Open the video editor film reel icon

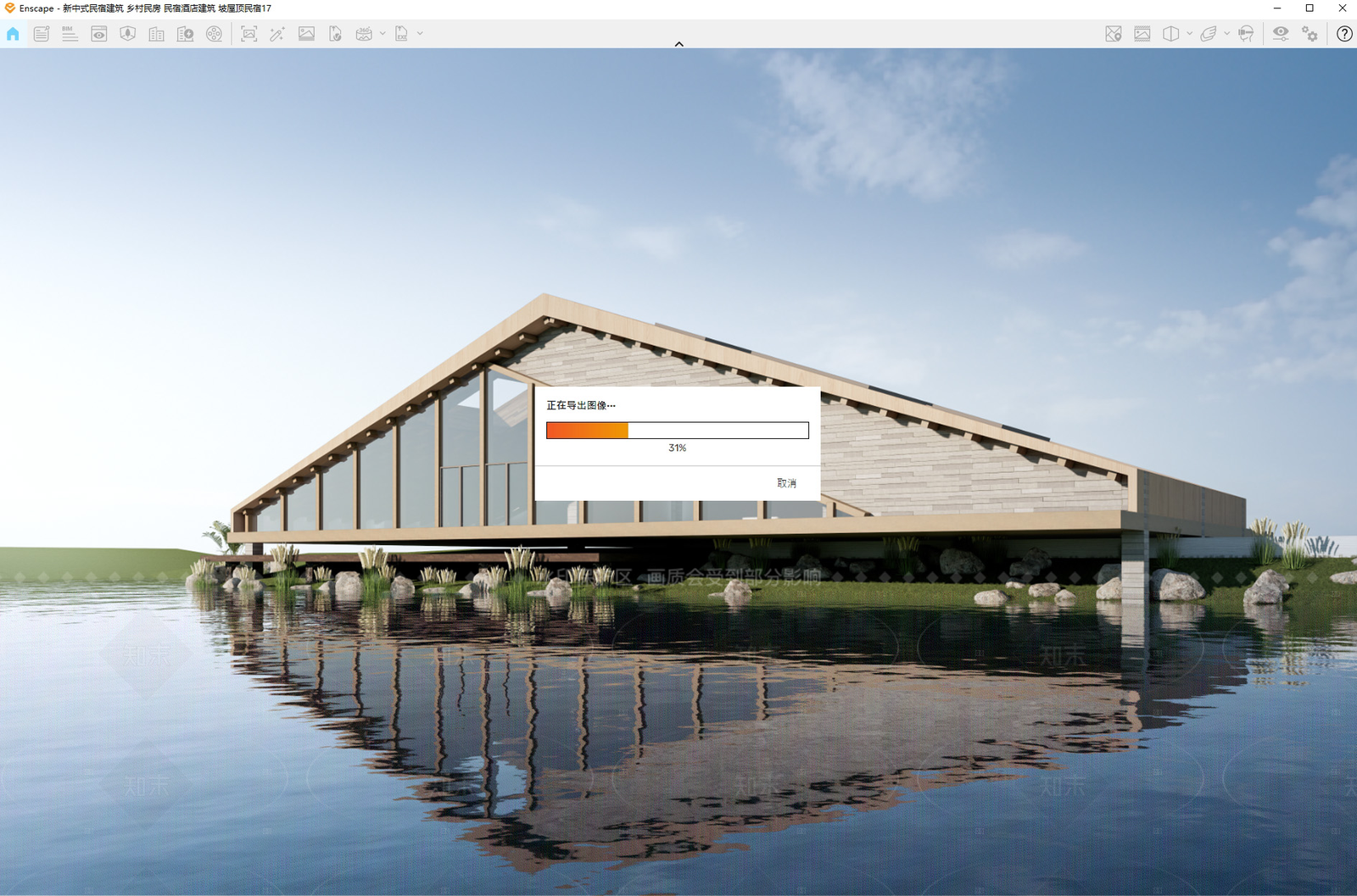(x=215, y=34)
